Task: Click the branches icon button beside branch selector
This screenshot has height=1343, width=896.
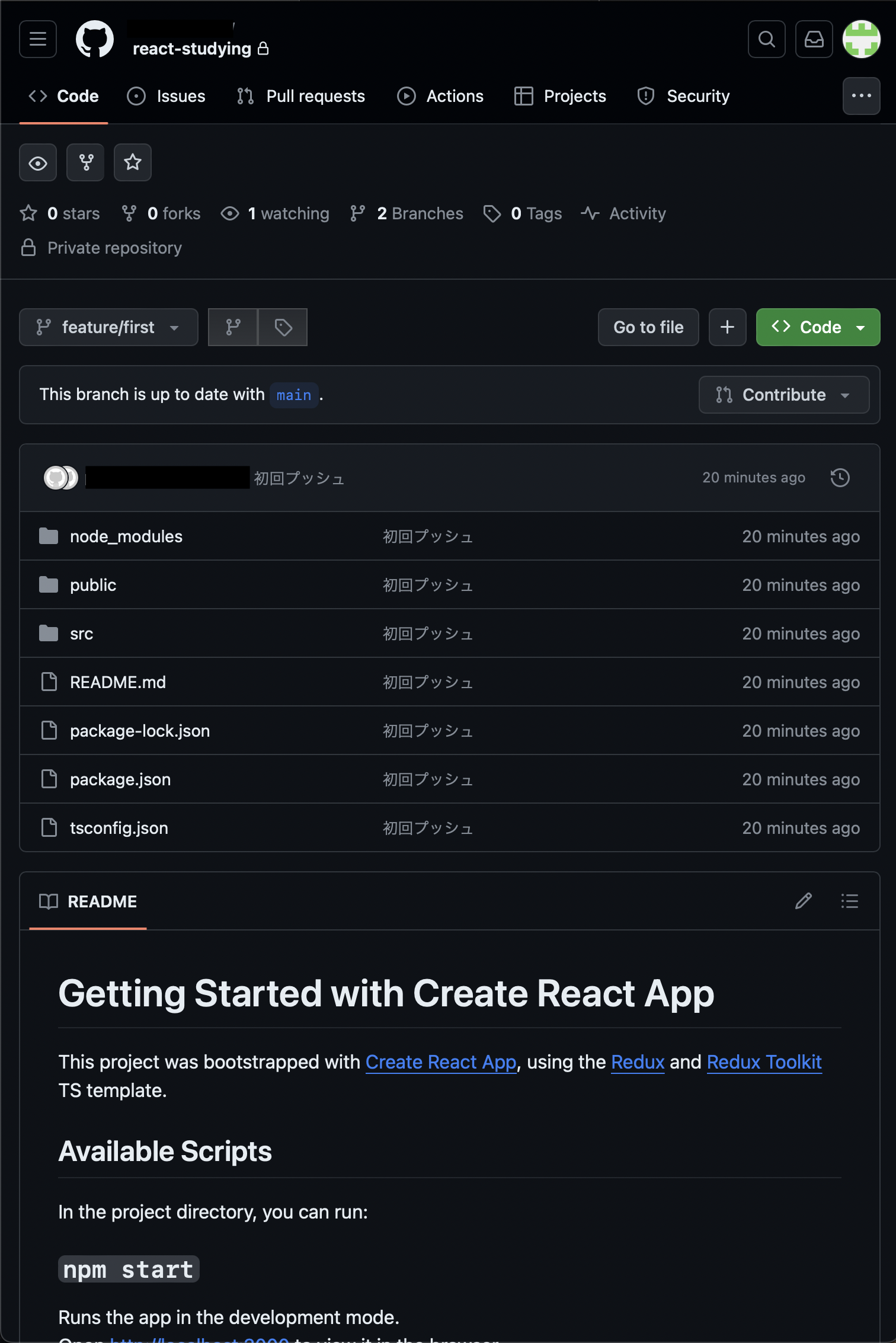Action: point(233,327)
